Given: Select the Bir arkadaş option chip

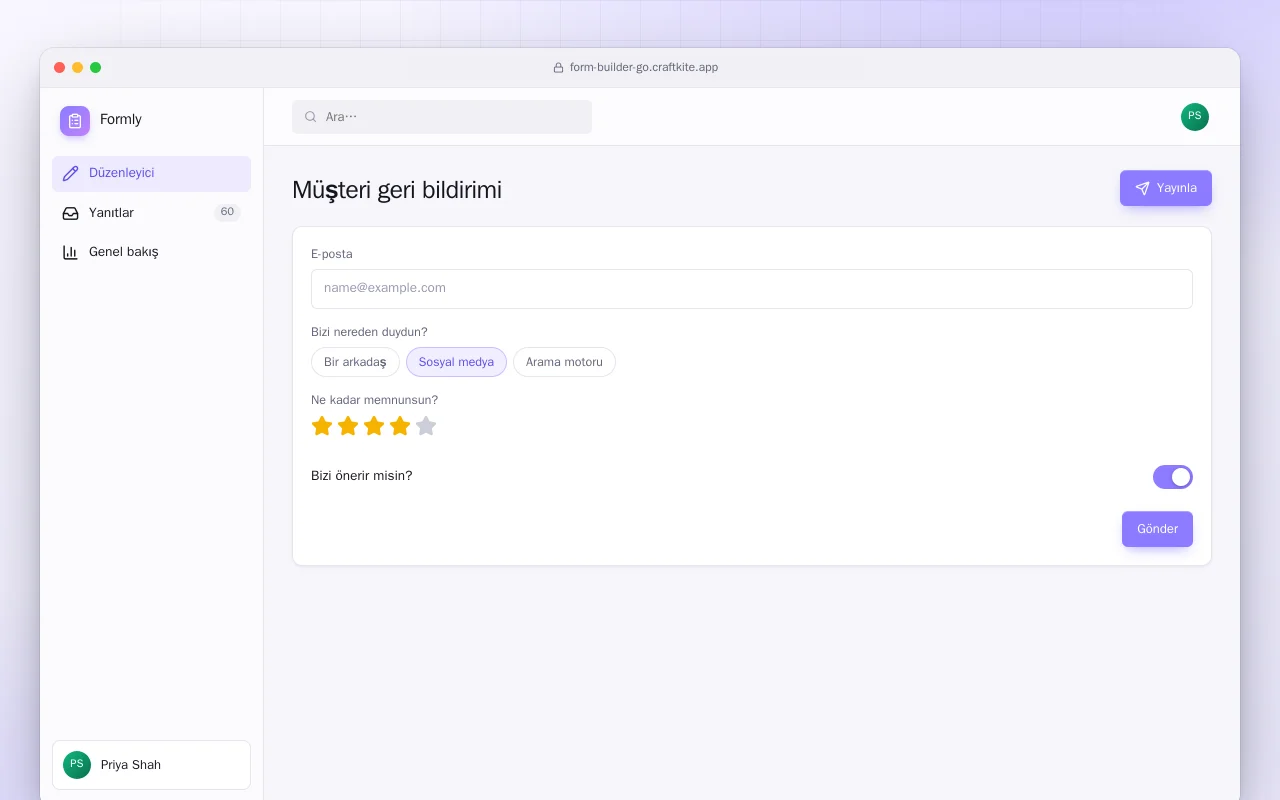Looking at the screenshot, I should click(355, 362).
